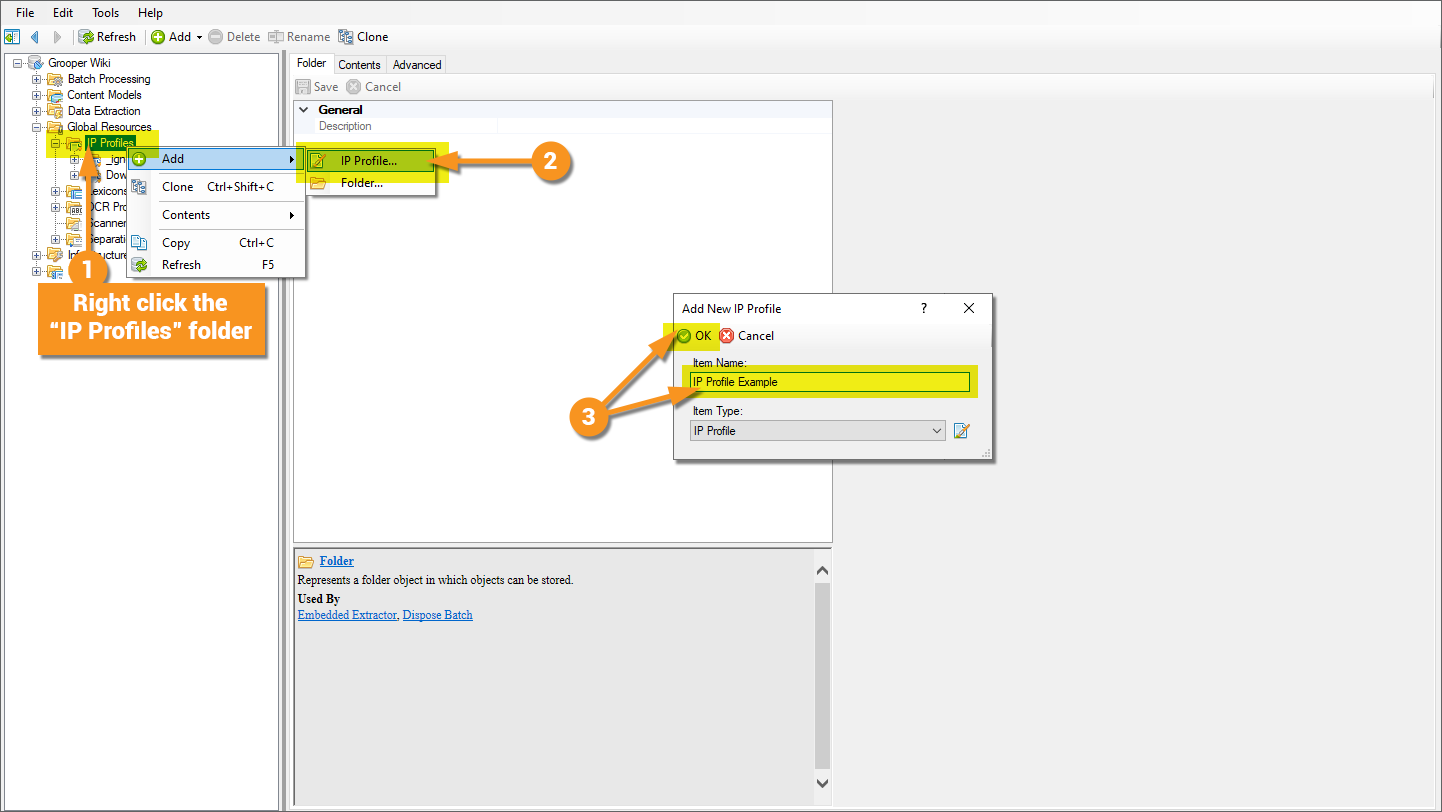Choose Refresh in the context menu
The image size is (1442, 812).
[x=216, y=265]
